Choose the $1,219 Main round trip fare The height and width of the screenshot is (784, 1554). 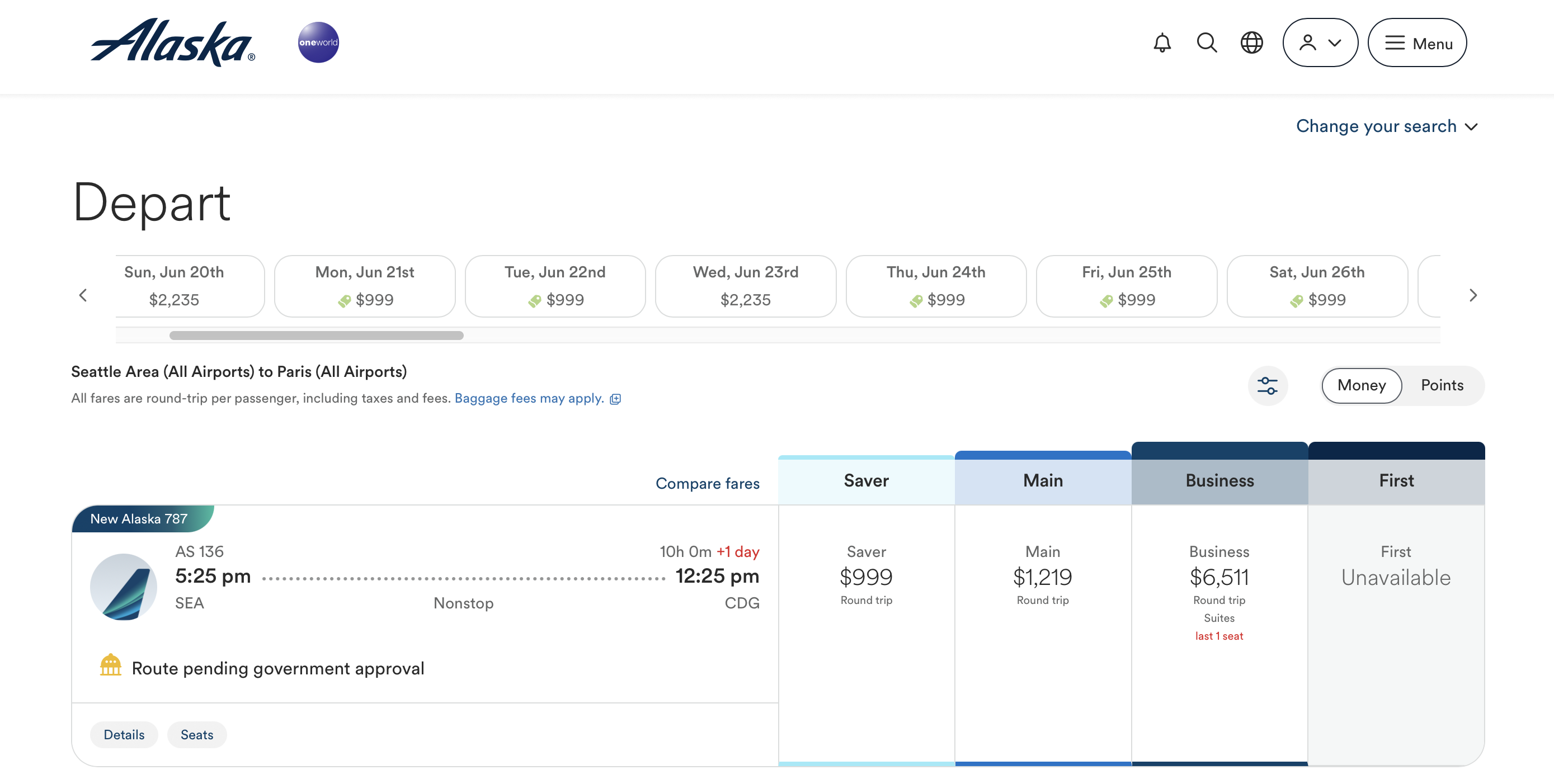click(1043, 635)
